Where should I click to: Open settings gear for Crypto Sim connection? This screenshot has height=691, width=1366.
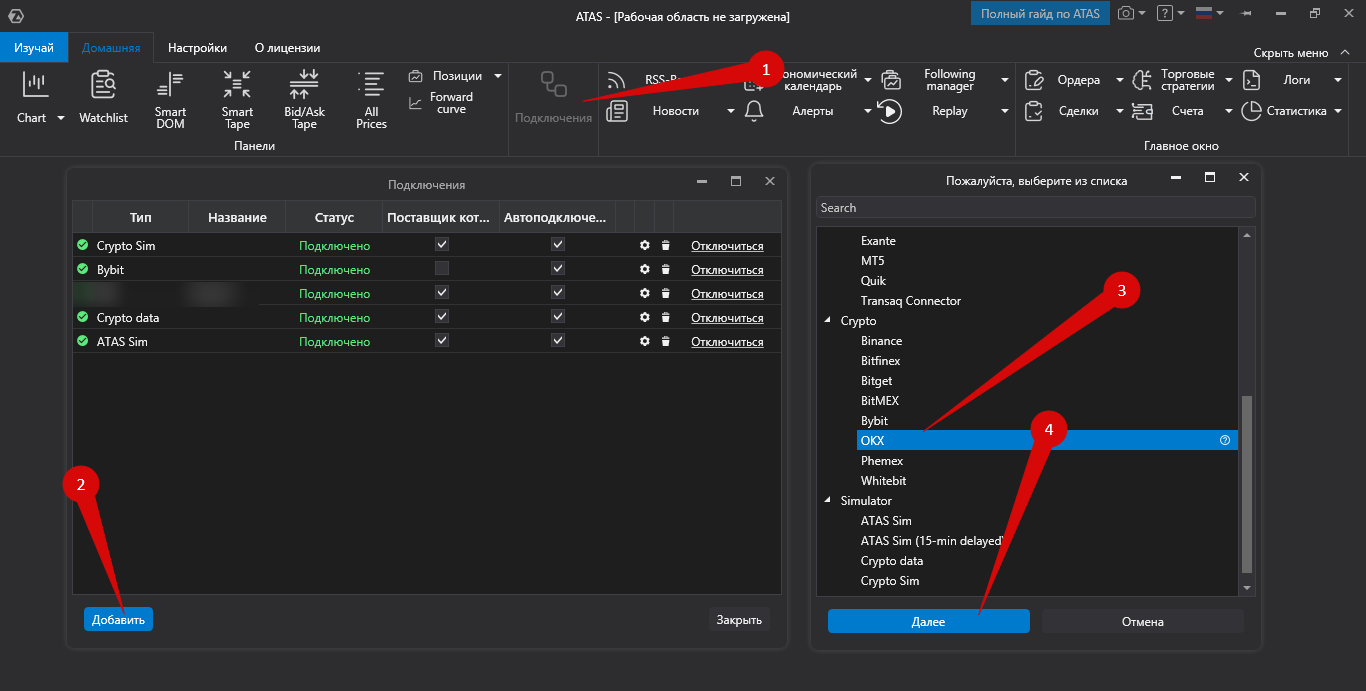[x=645, y=245]
